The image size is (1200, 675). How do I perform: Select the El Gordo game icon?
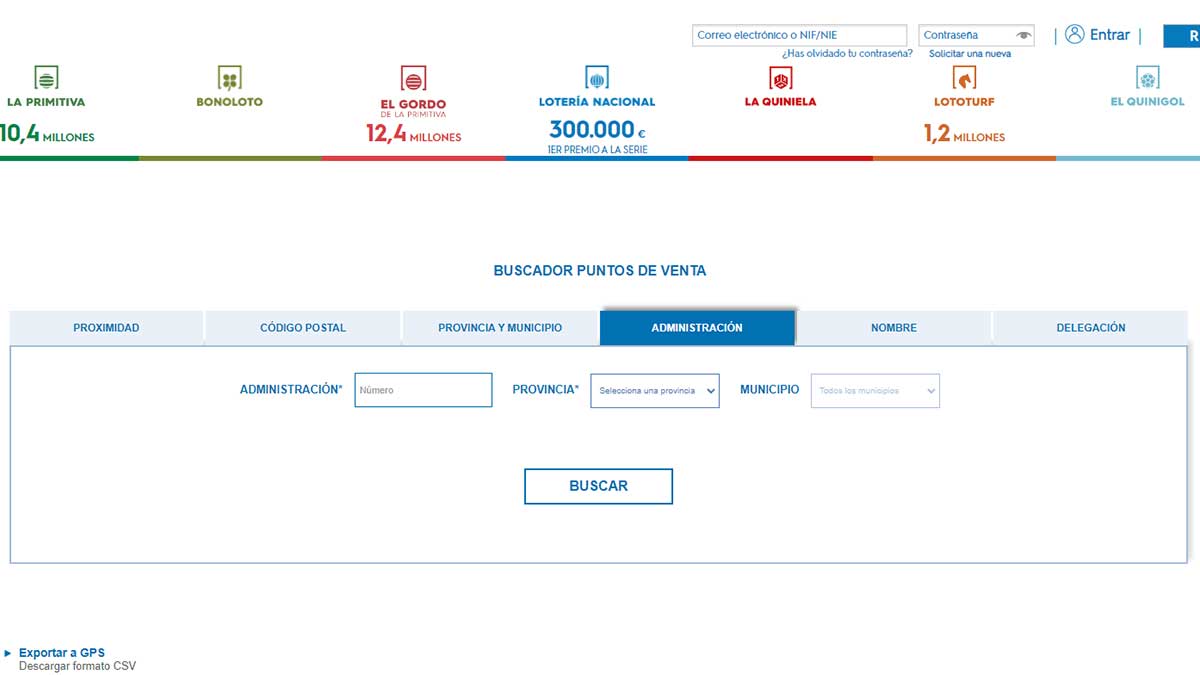(x=413, y=78)
